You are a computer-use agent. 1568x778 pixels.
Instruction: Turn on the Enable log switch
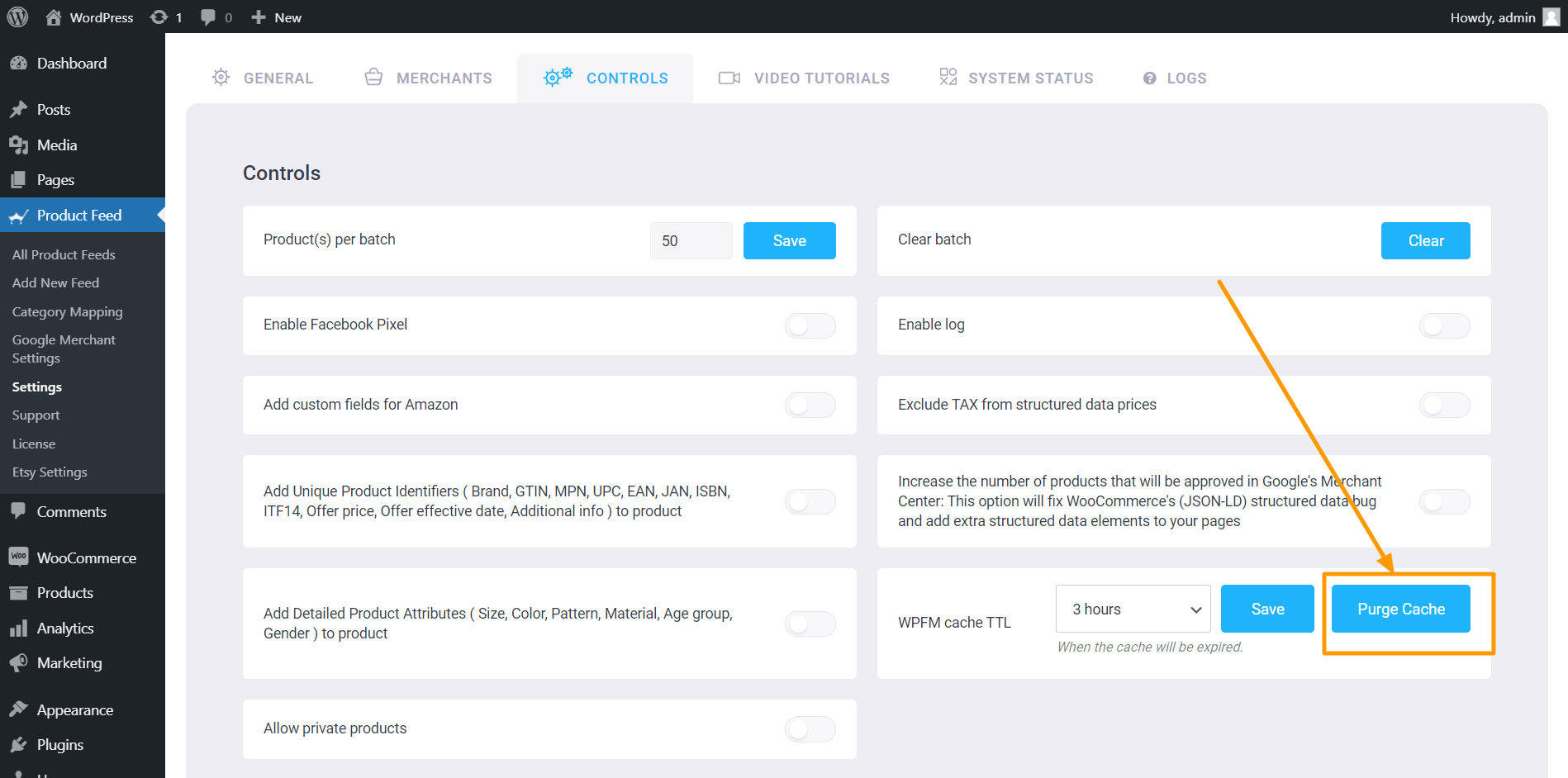point(1443,325)
